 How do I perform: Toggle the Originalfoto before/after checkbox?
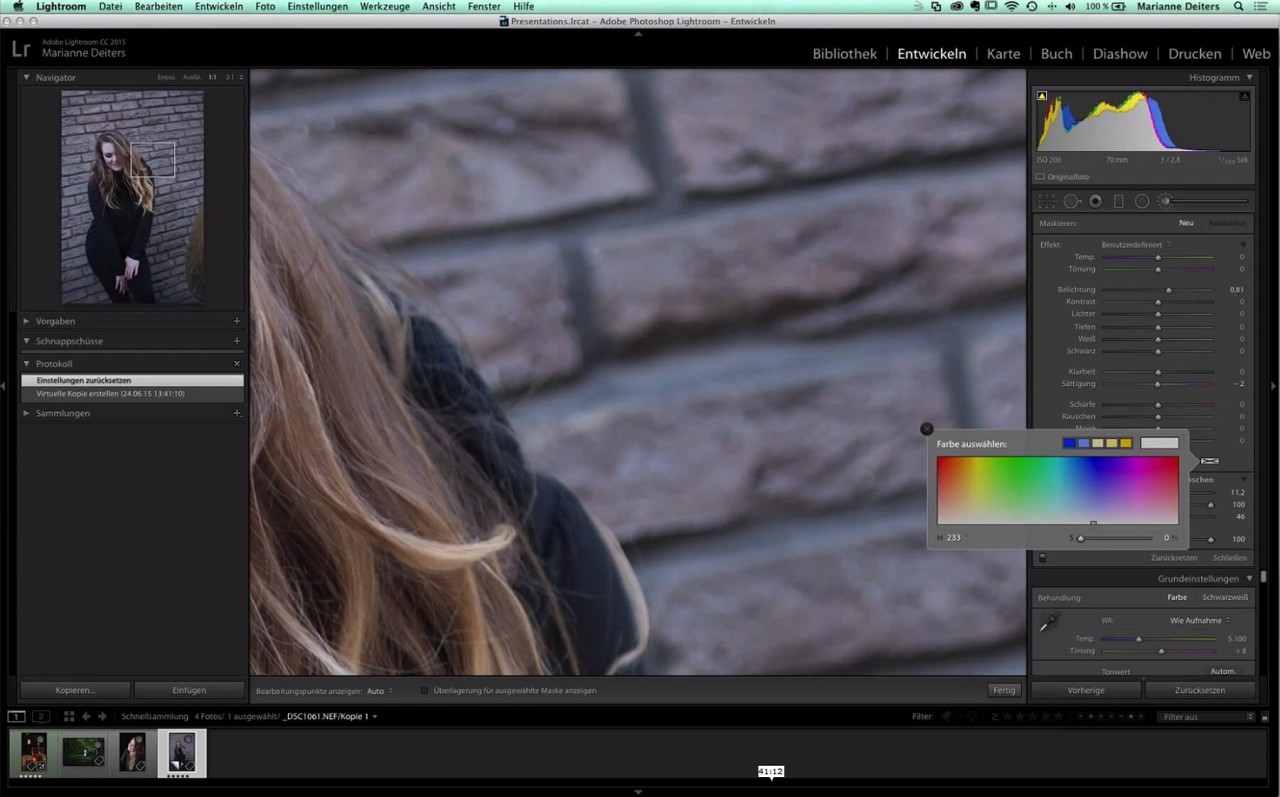pos(1040,176)
